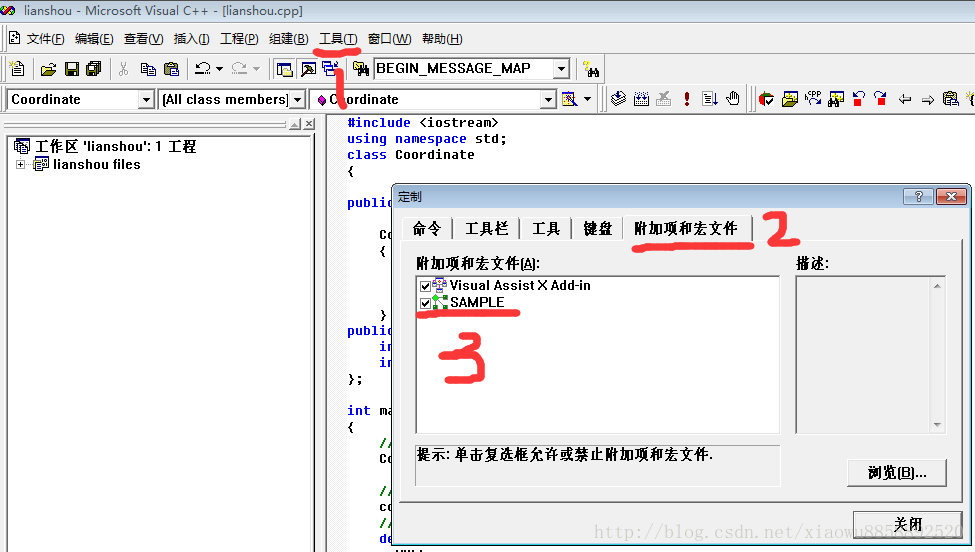Open the Window List icon
This screenshot has width=975, height=552.
point(330,68)
